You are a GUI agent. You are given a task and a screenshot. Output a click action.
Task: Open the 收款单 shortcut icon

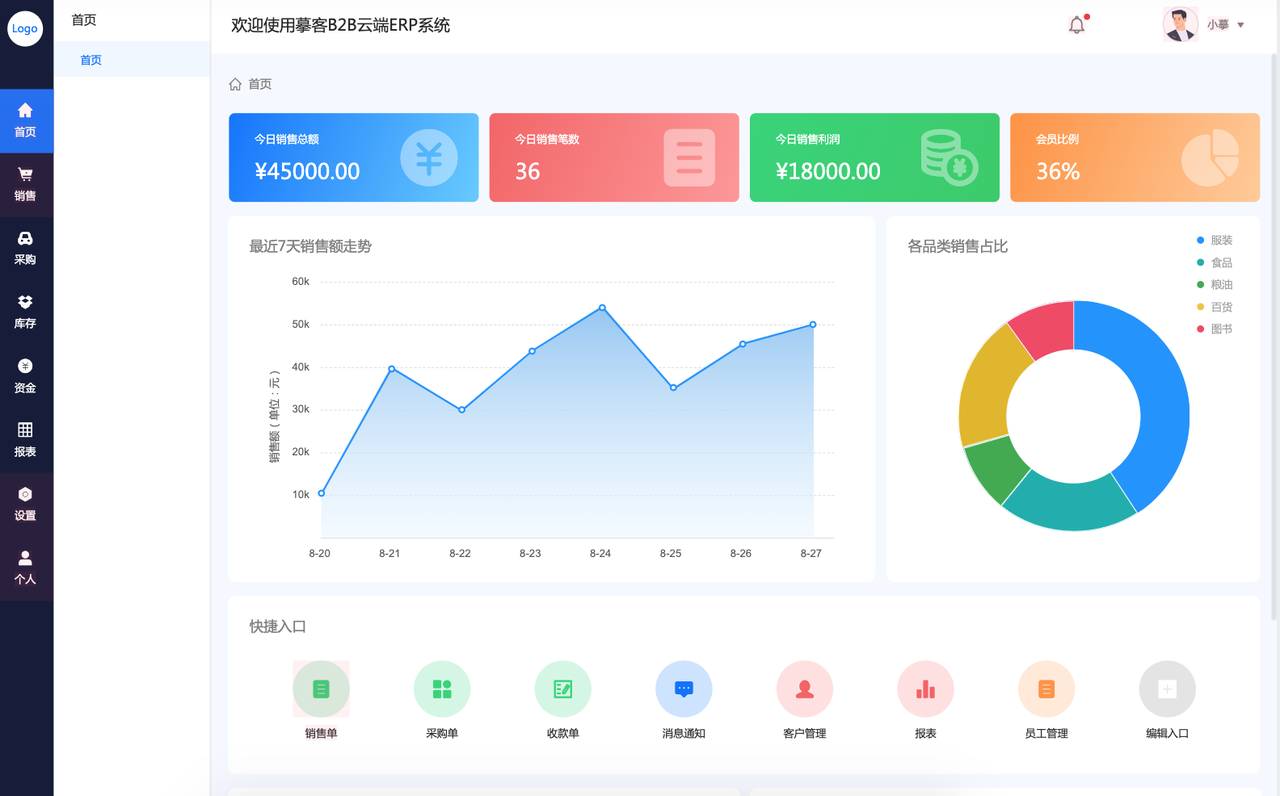pos(563,689)
